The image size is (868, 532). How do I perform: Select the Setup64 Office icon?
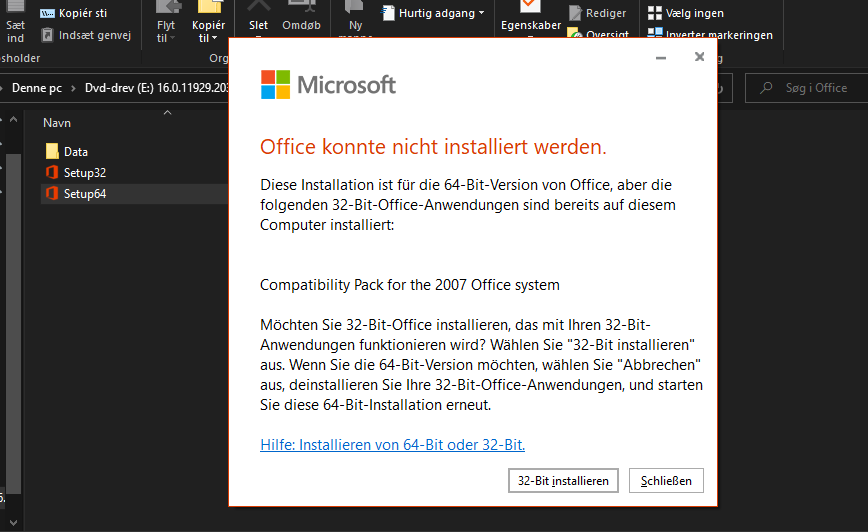[52, 193]
